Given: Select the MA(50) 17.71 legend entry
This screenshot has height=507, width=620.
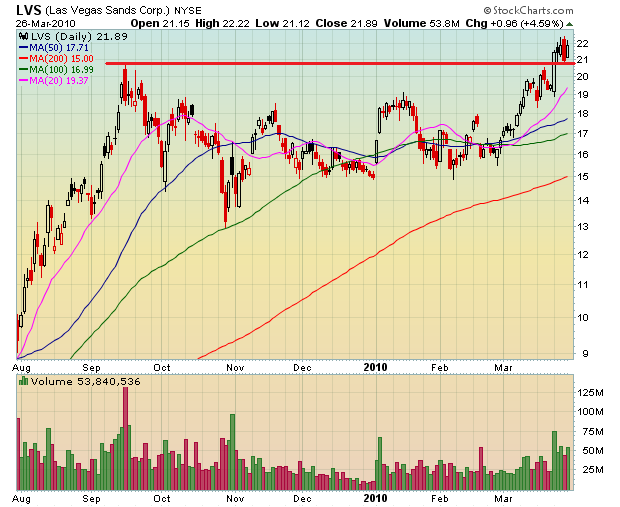Looking at the screenshot, I should pos(54,48).
